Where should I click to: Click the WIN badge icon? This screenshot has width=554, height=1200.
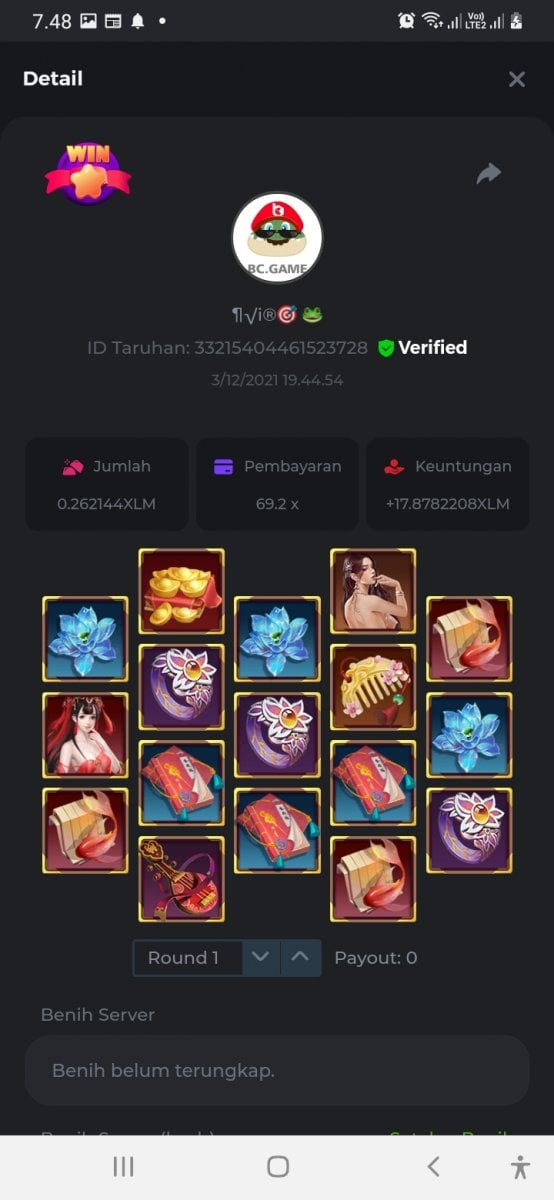pos(87,173)
